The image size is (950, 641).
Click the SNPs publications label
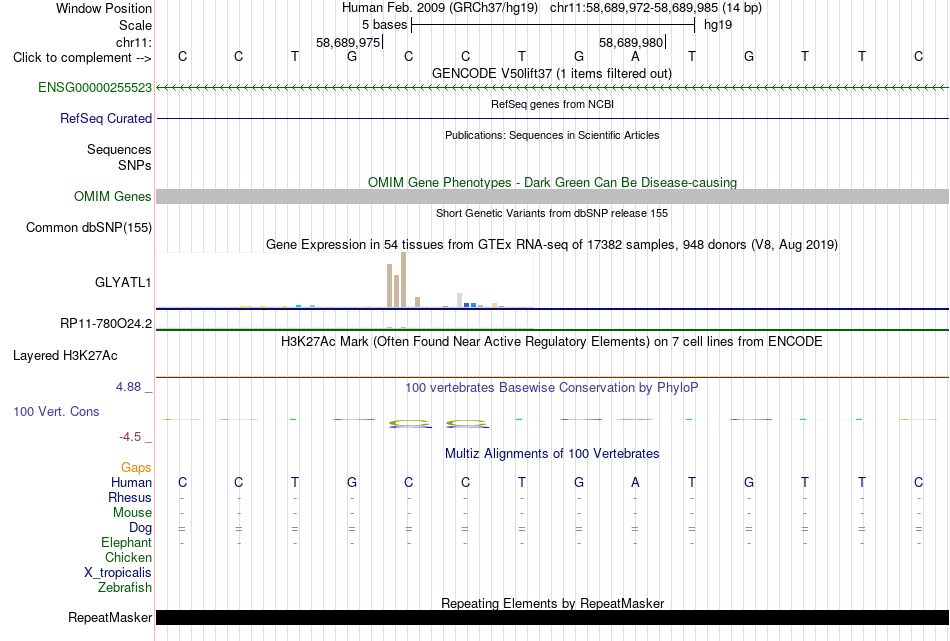[x=135, y=165]
